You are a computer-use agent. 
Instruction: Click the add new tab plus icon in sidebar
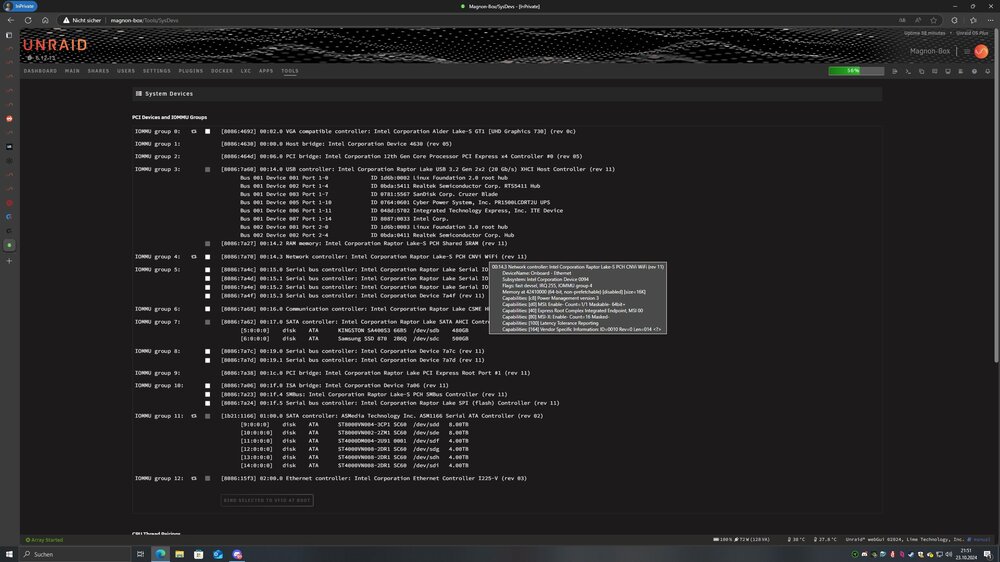click(9, 261)
